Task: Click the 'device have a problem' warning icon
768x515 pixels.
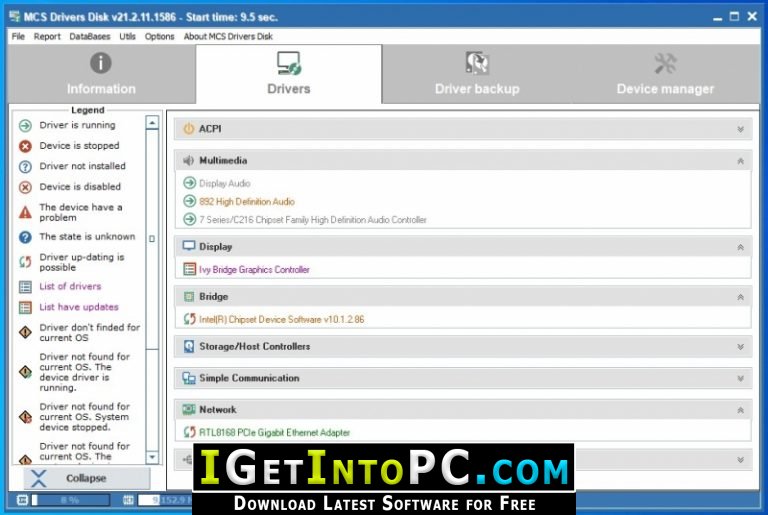Action: click(25, 212)
